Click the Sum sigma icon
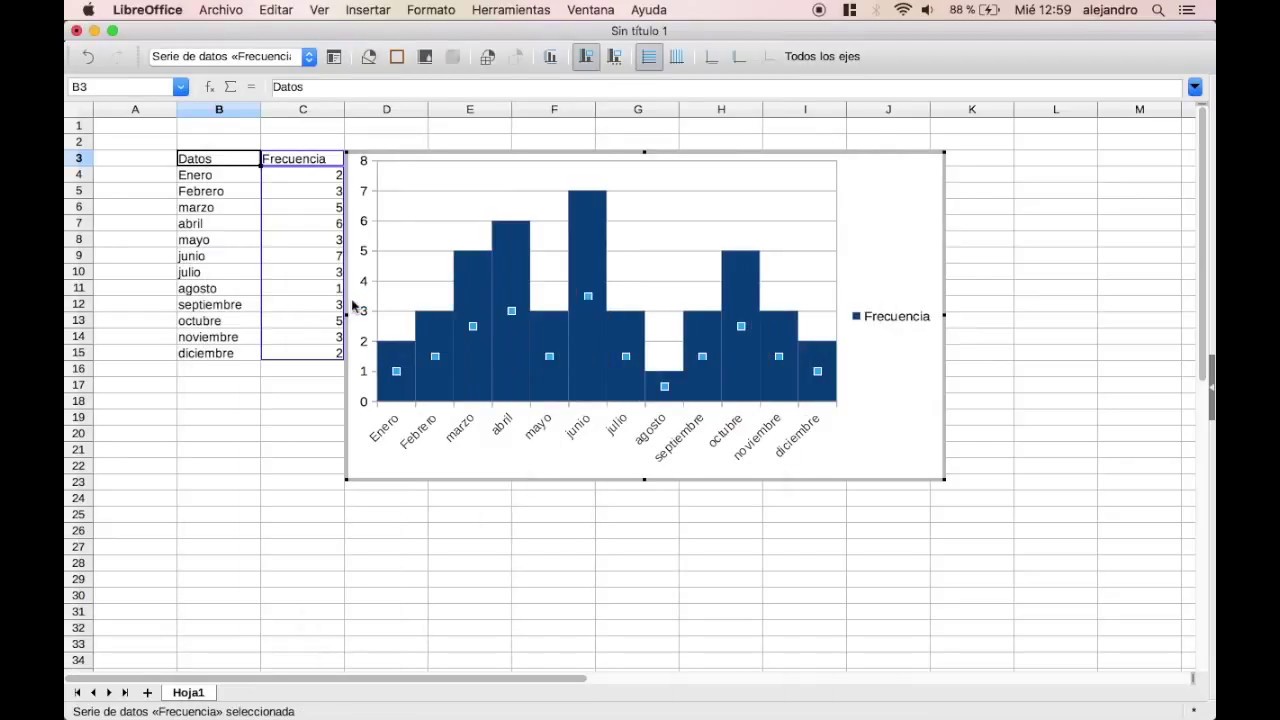Viewport: 1280px width, 720px height. (231, 87)
